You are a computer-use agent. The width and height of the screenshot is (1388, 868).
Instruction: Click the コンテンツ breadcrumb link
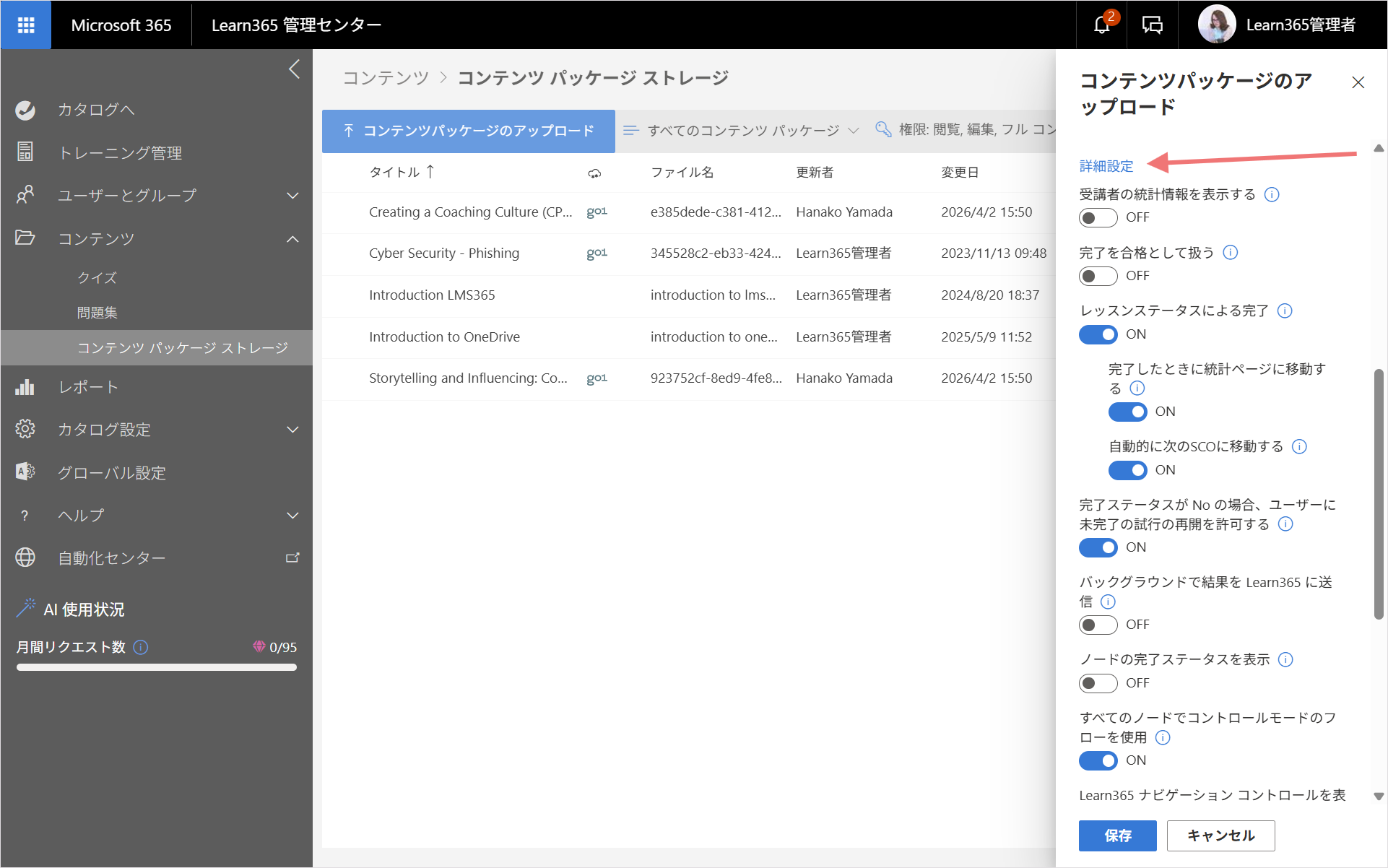(386, 77)
